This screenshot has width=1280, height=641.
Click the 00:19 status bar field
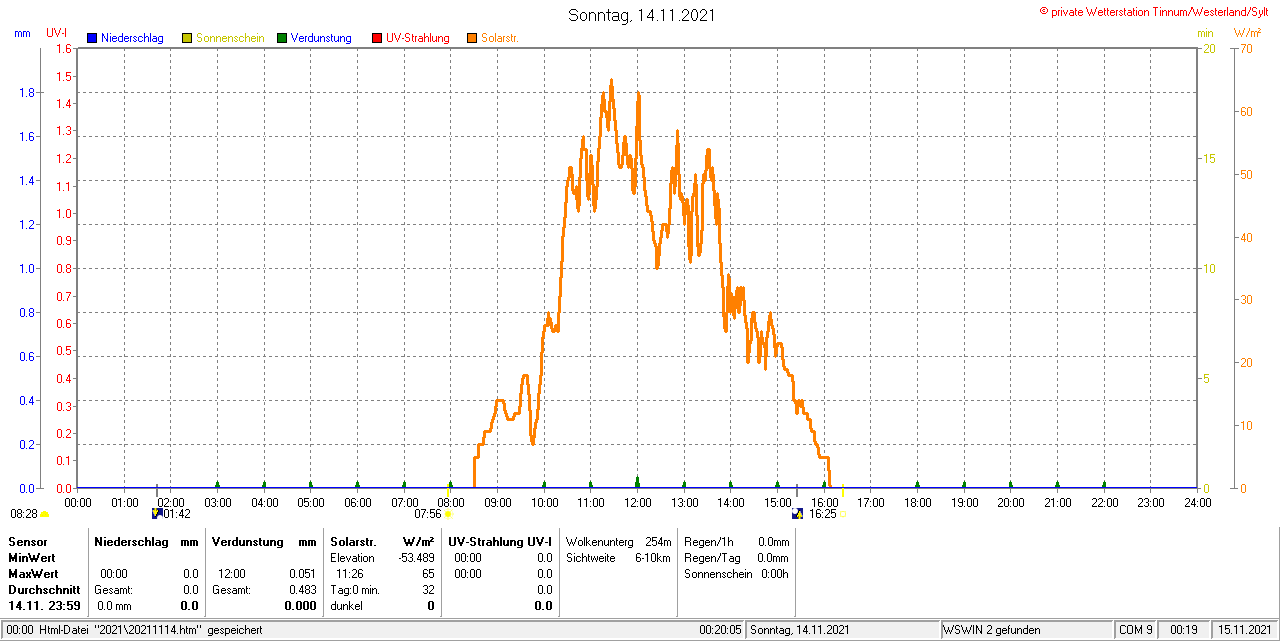tap(1184, 630)
